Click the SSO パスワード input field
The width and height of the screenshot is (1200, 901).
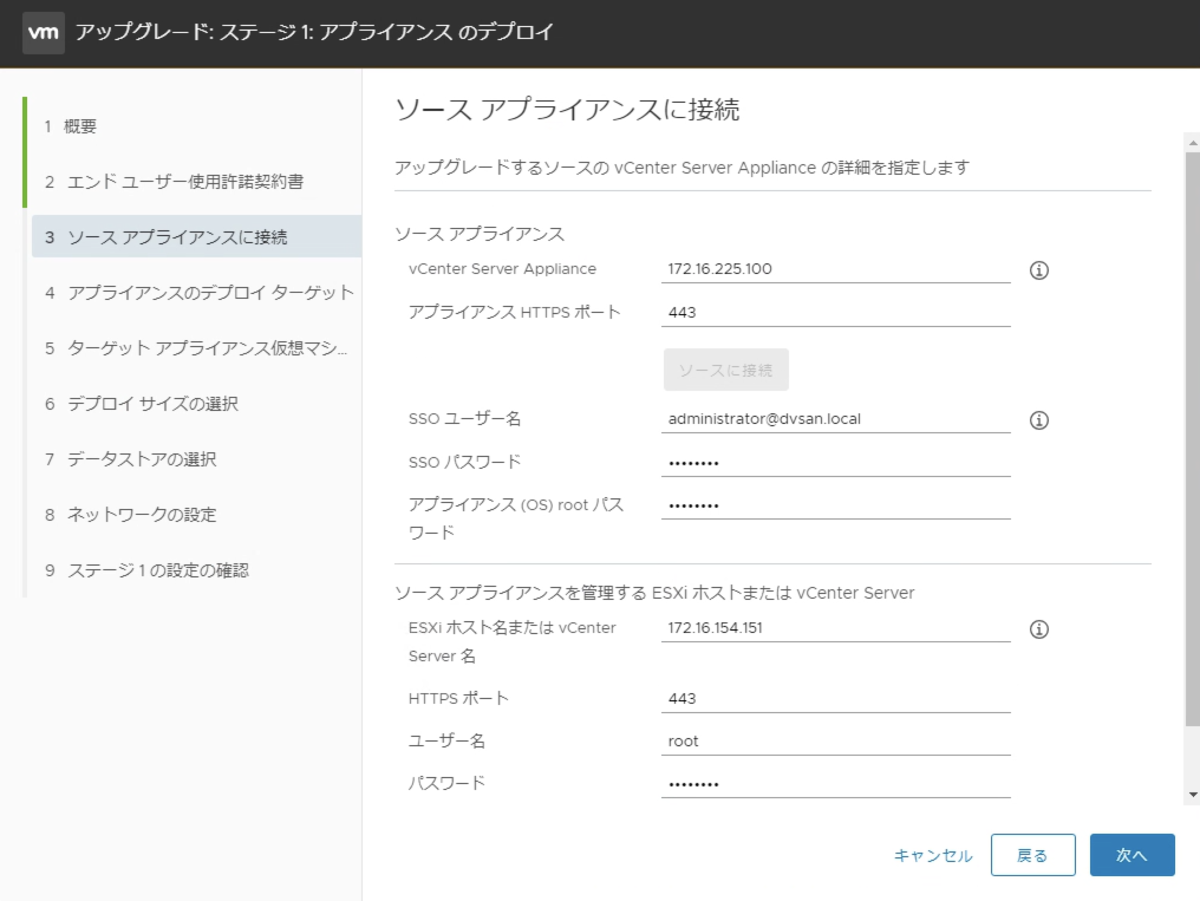tap(835, 461)
